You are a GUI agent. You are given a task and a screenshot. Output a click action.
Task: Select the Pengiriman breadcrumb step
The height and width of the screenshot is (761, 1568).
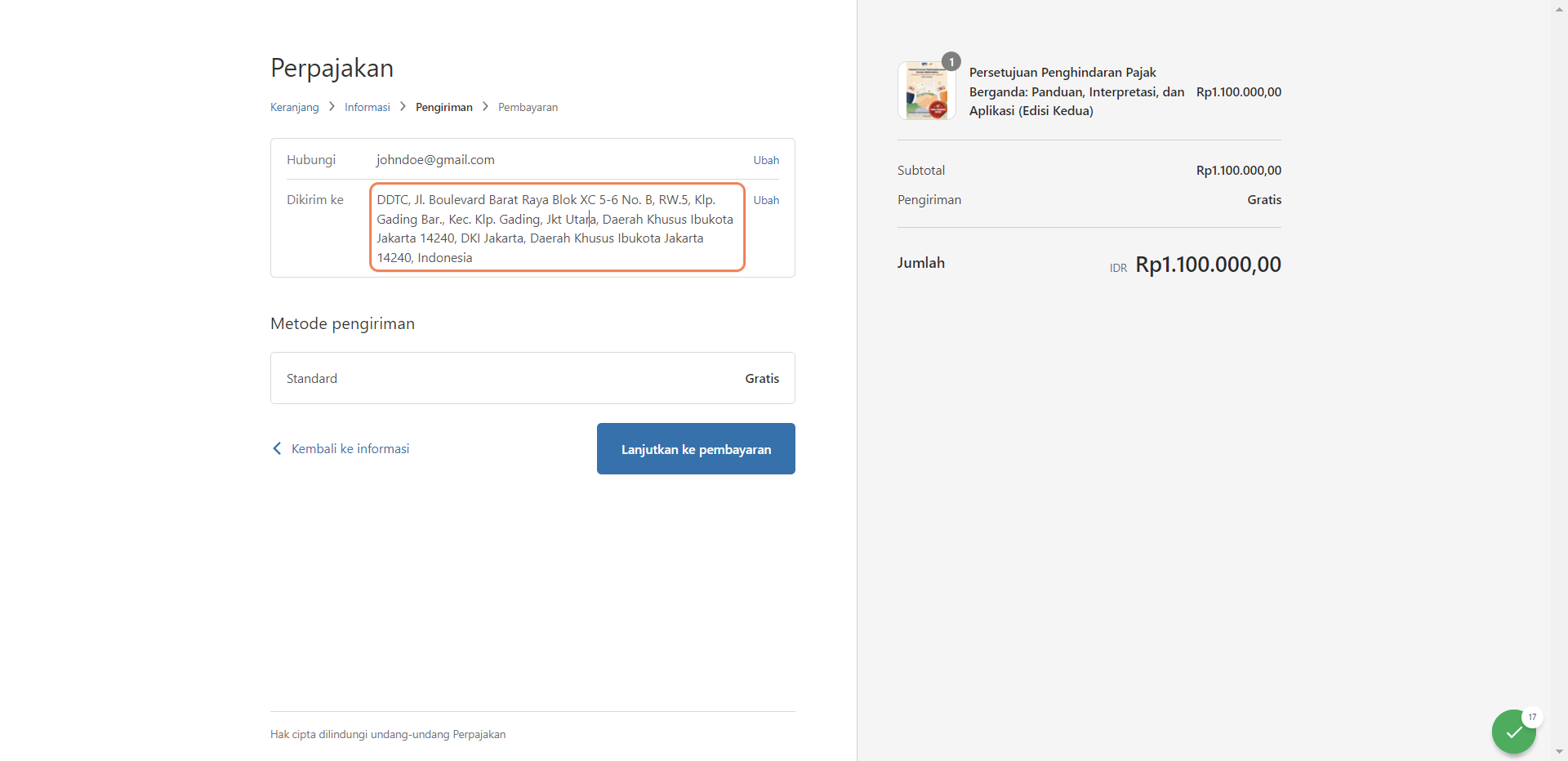point(444,107)
